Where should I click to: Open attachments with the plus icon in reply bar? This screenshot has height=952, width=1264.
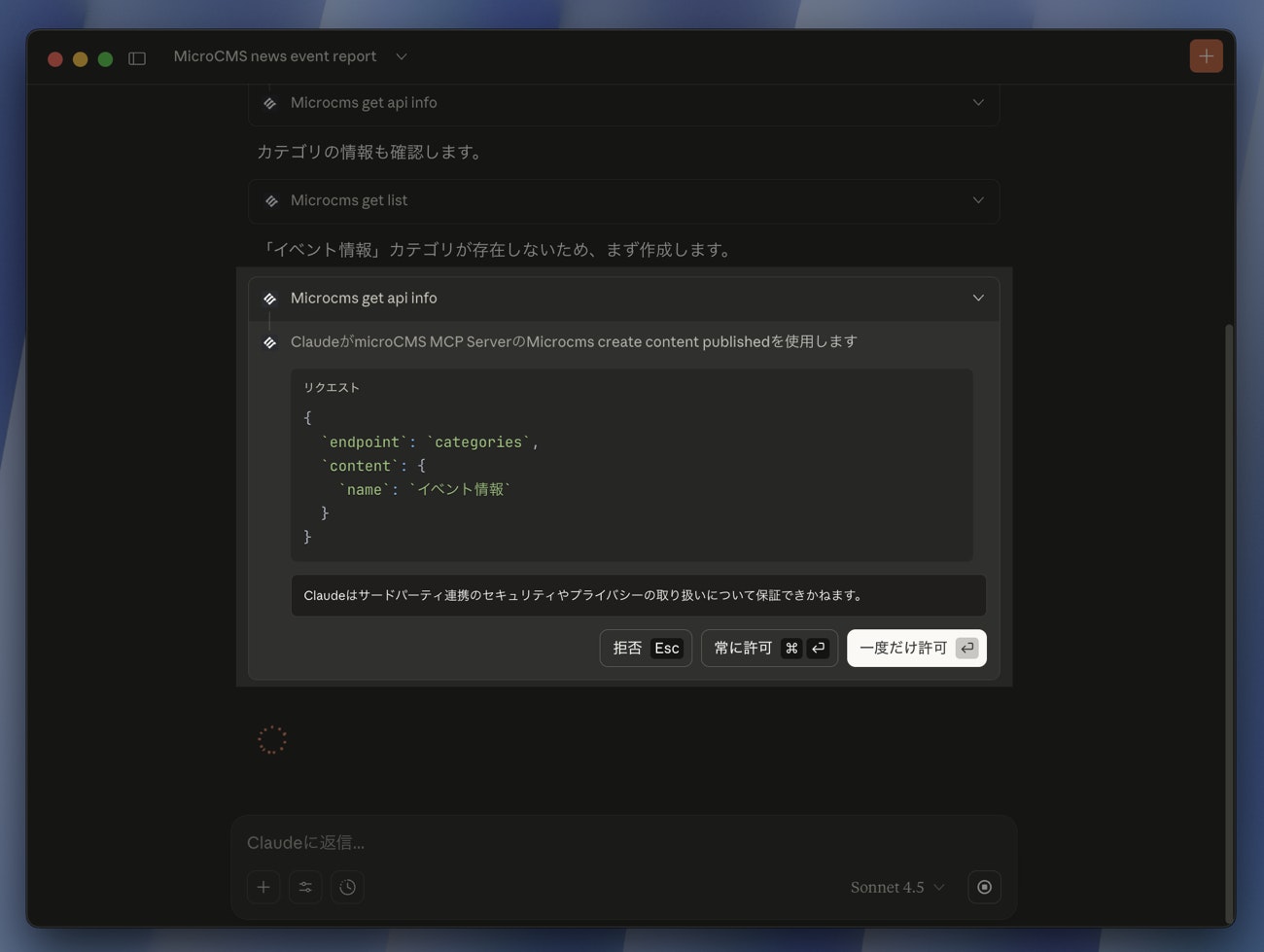[x=263, y=887]
